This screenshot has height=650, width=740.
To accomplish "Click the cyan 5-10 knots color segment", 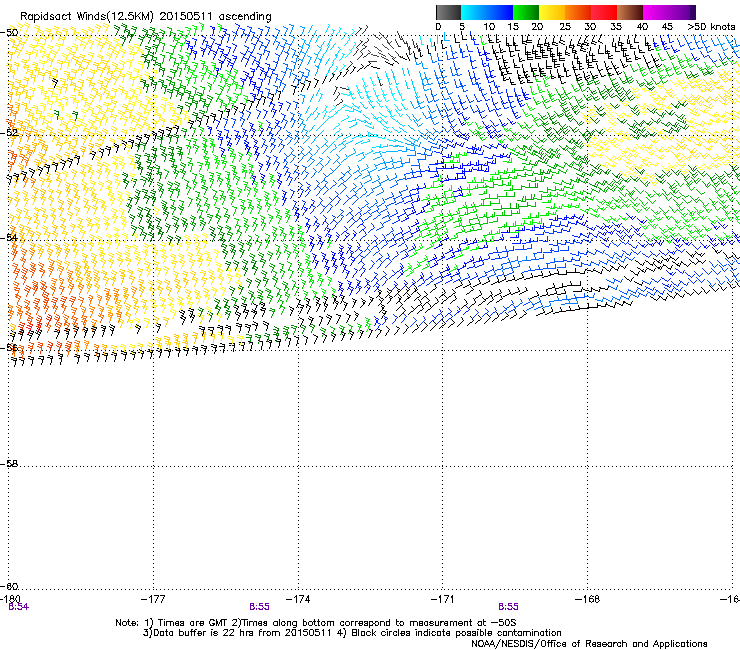I will tap(474, 12).
